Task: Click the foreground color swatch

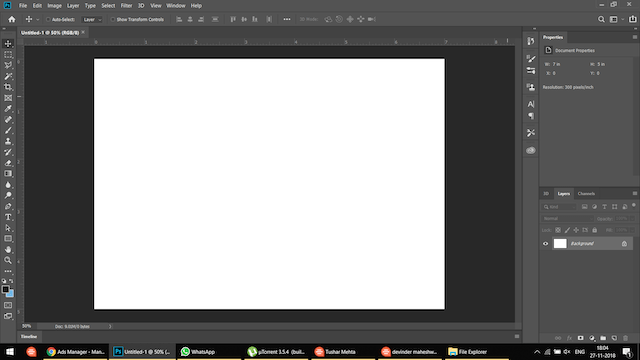Action: (x=5, y=289)
